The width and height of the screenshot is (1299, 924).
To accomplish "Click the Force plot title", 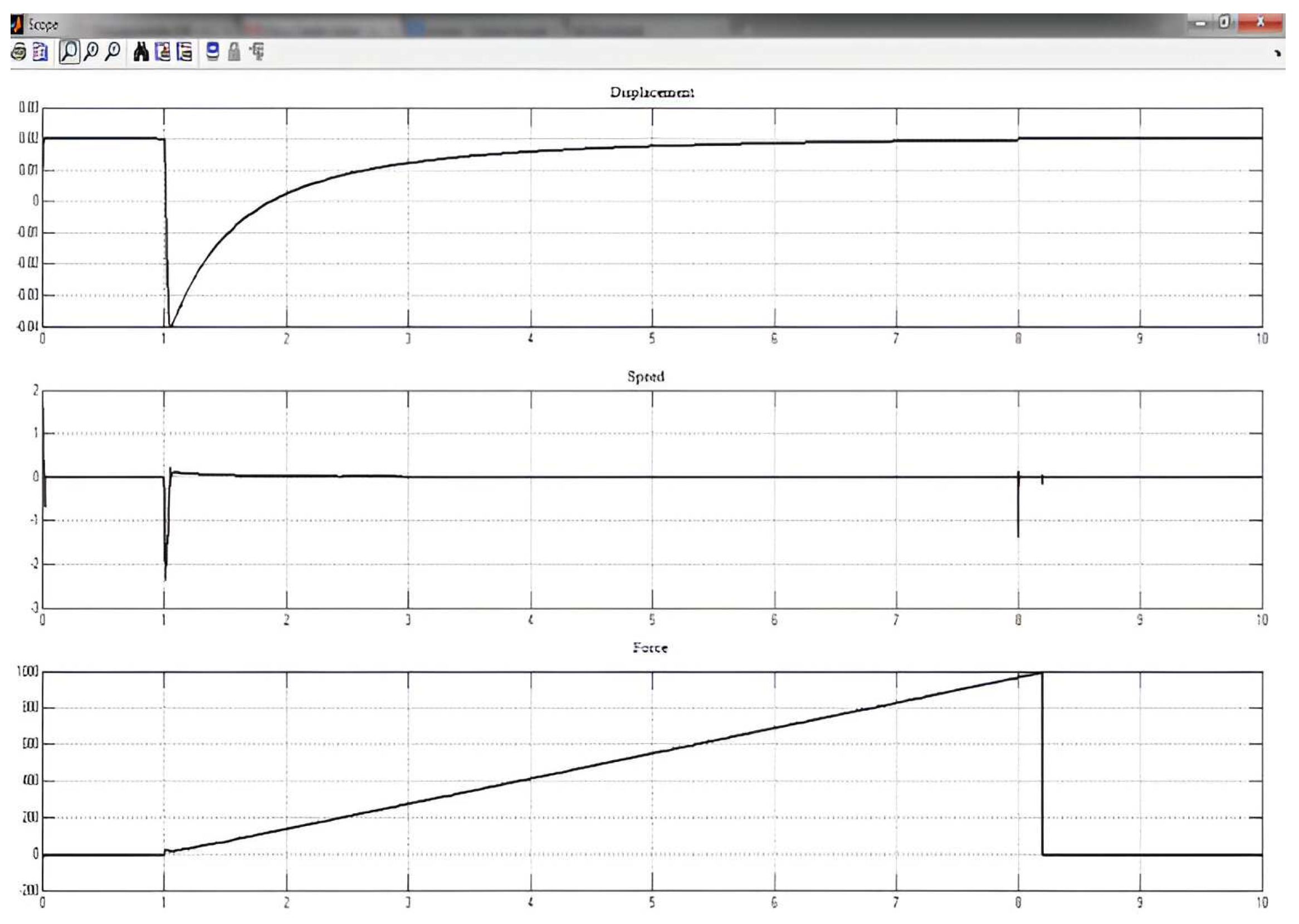I will click(650, 648).
